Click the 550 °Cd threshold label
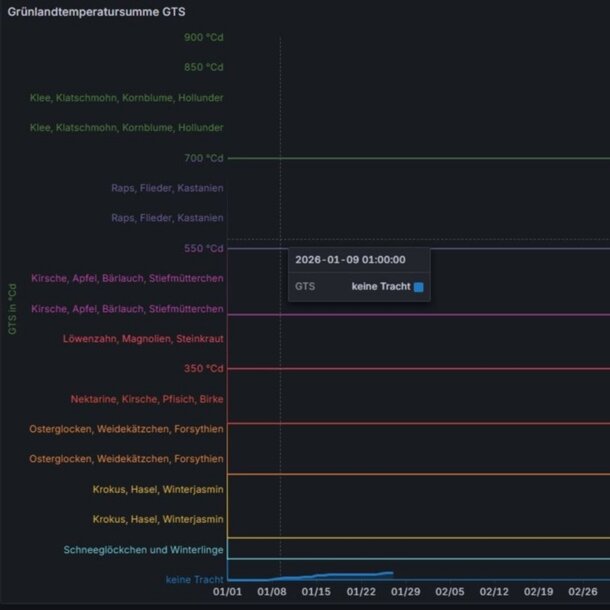The width and height of the screenshot is (610, 610). point(204,248)
